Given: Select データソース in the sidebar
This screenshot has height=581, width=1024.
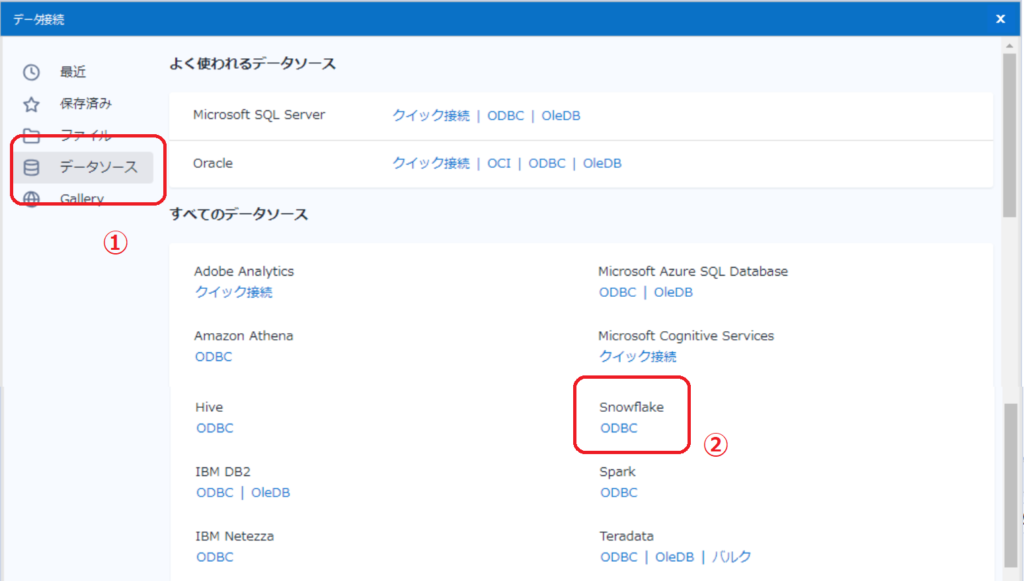Looking at the screenshot, I should (x=84, y=168).
